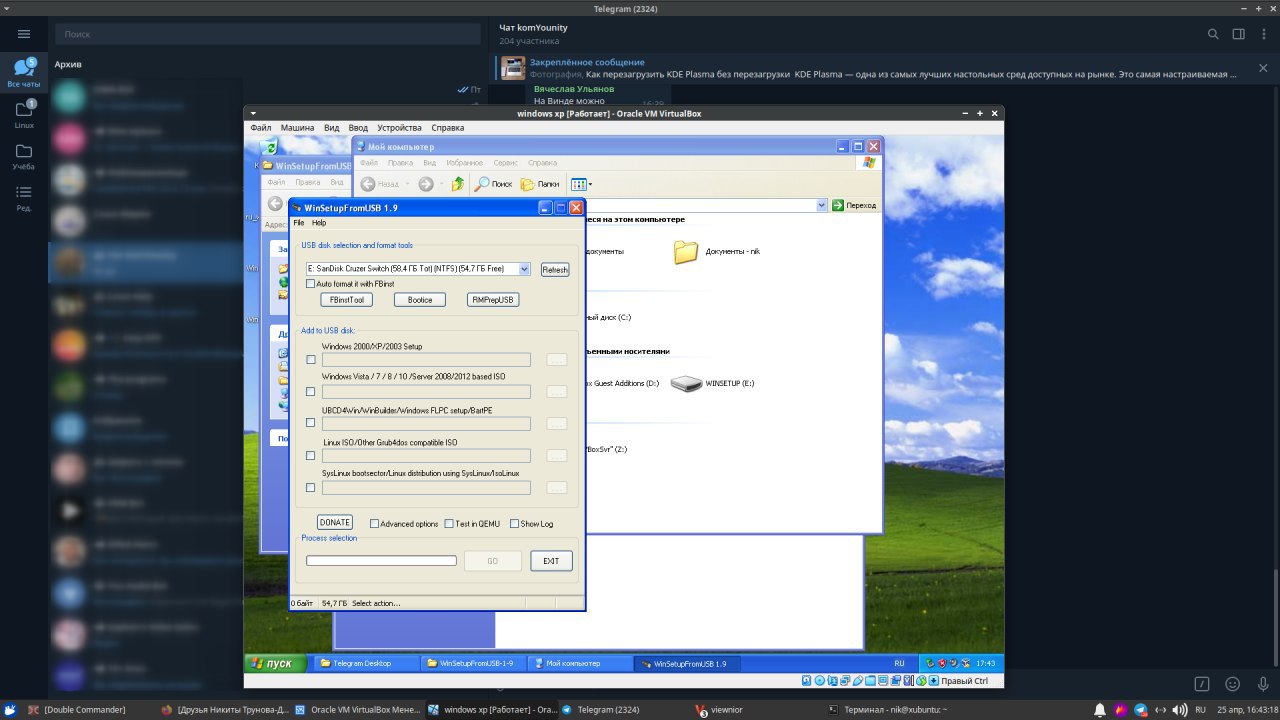Screen dimensions: 1280x720
Task: Tick the Windows 2000/XP/2003 Setup checkbox
Action: (311, 360)
